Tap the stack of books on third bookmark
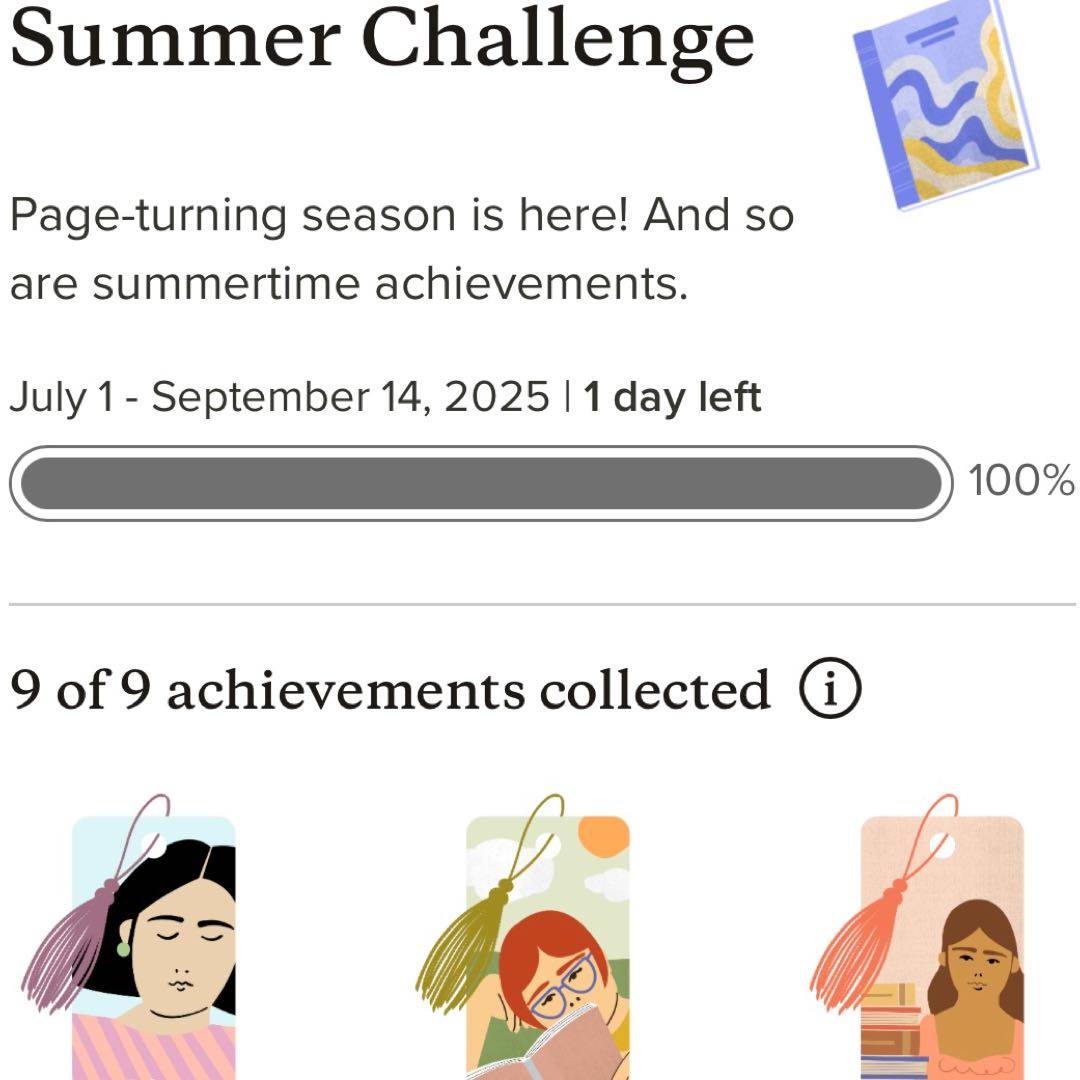This screenshot has width=1080, height=1080. (892, 1031)
